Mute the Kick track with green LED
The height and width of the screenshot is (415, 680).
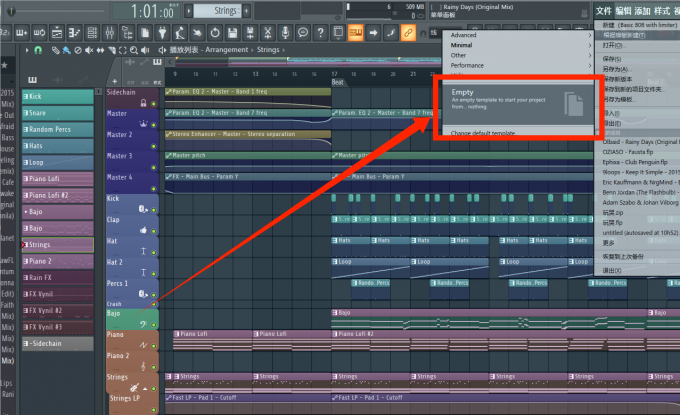pyautogui.click(x=154, y=209)
